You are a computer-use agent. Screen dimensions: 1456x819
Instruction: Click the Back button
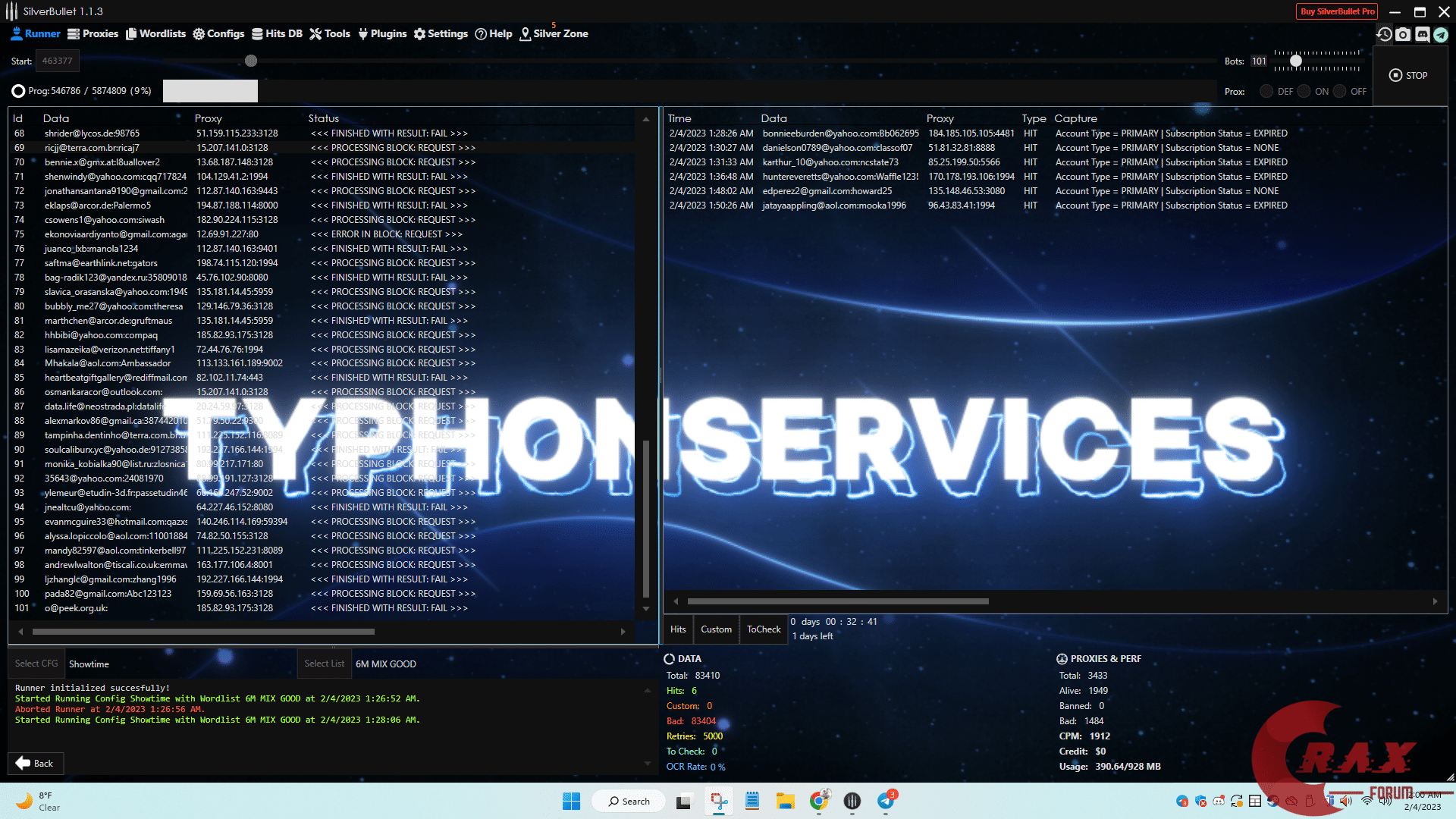pyautogui.click(x=35, y=763)
